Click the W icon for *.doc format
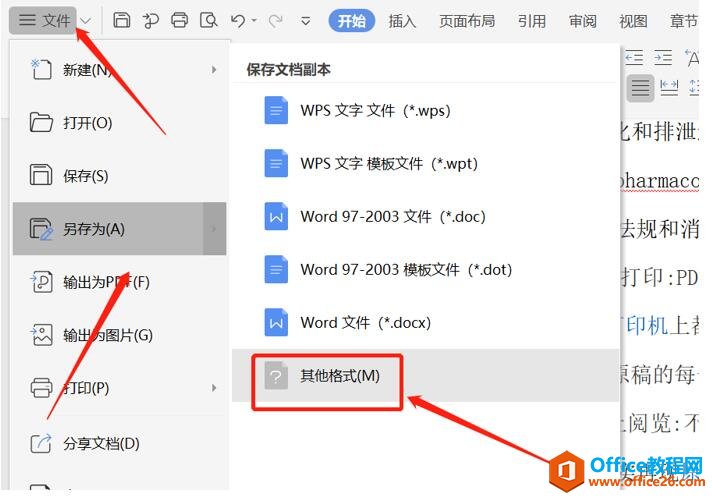Screen dimensions: 712x499 coord(276,217)
